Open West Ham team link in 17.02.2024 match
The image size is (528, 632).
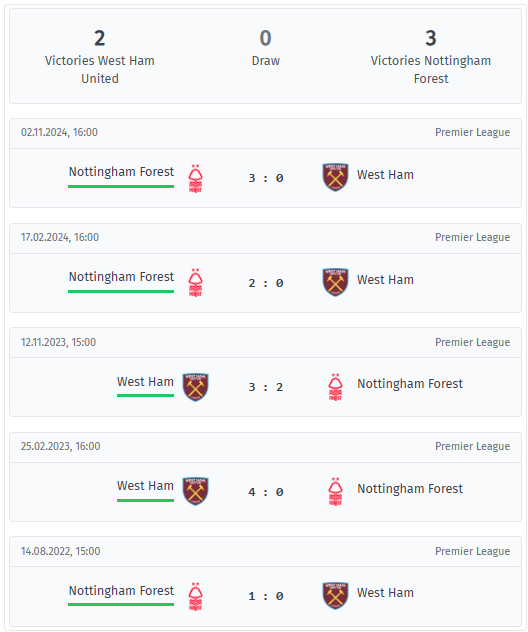pos(385,280)
